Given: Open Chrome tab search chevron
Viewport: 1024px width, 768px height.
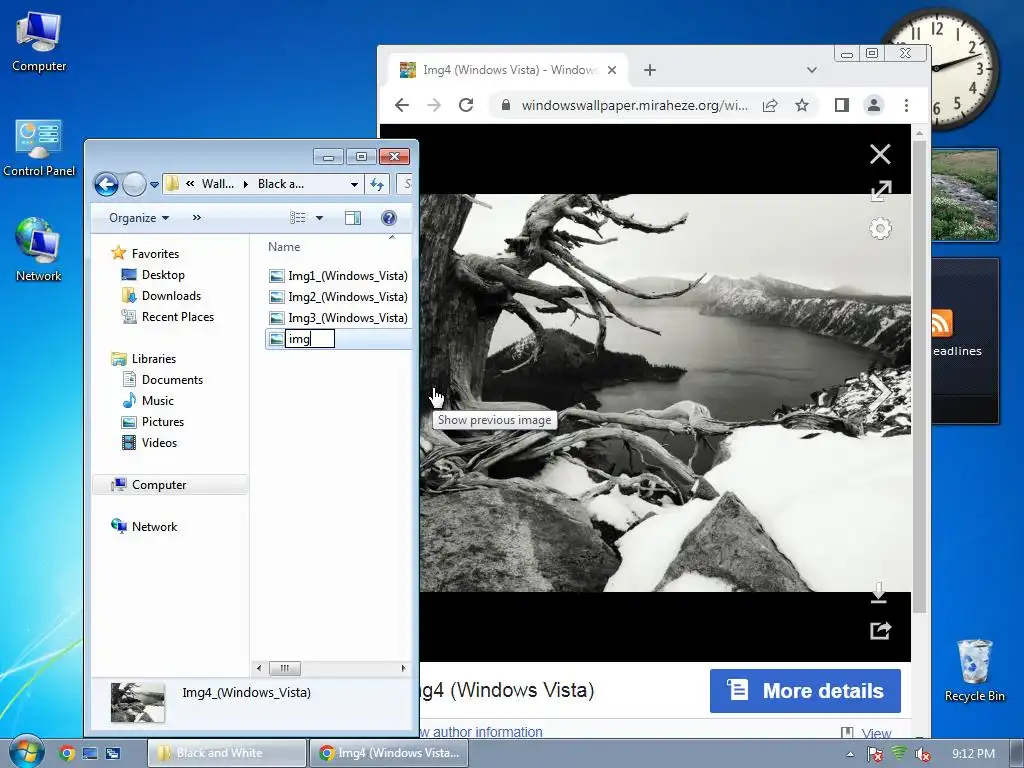Looking at the screenshot, I should (x=812, y=70).
